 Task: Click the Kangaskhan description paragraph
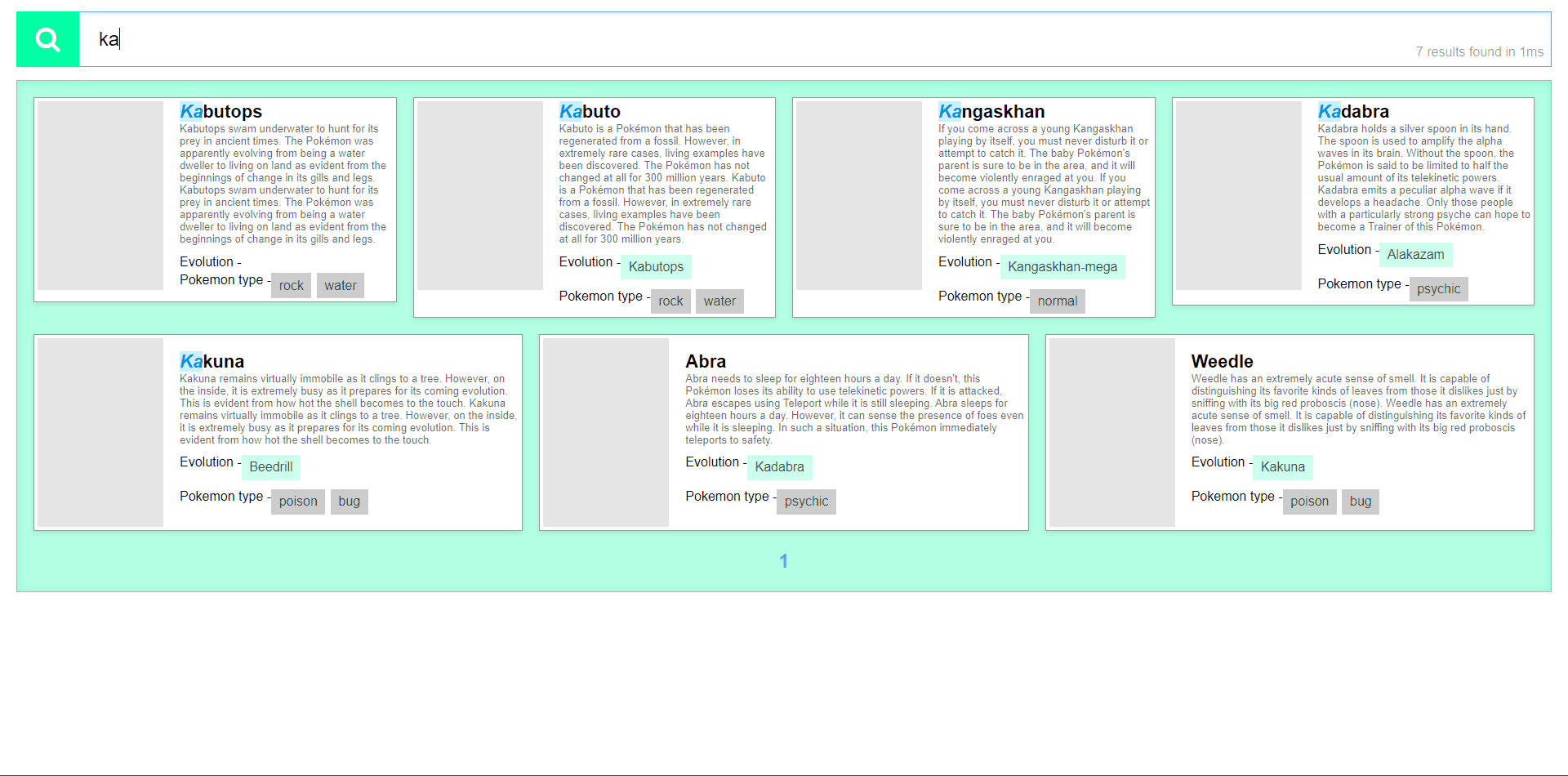1044,184
